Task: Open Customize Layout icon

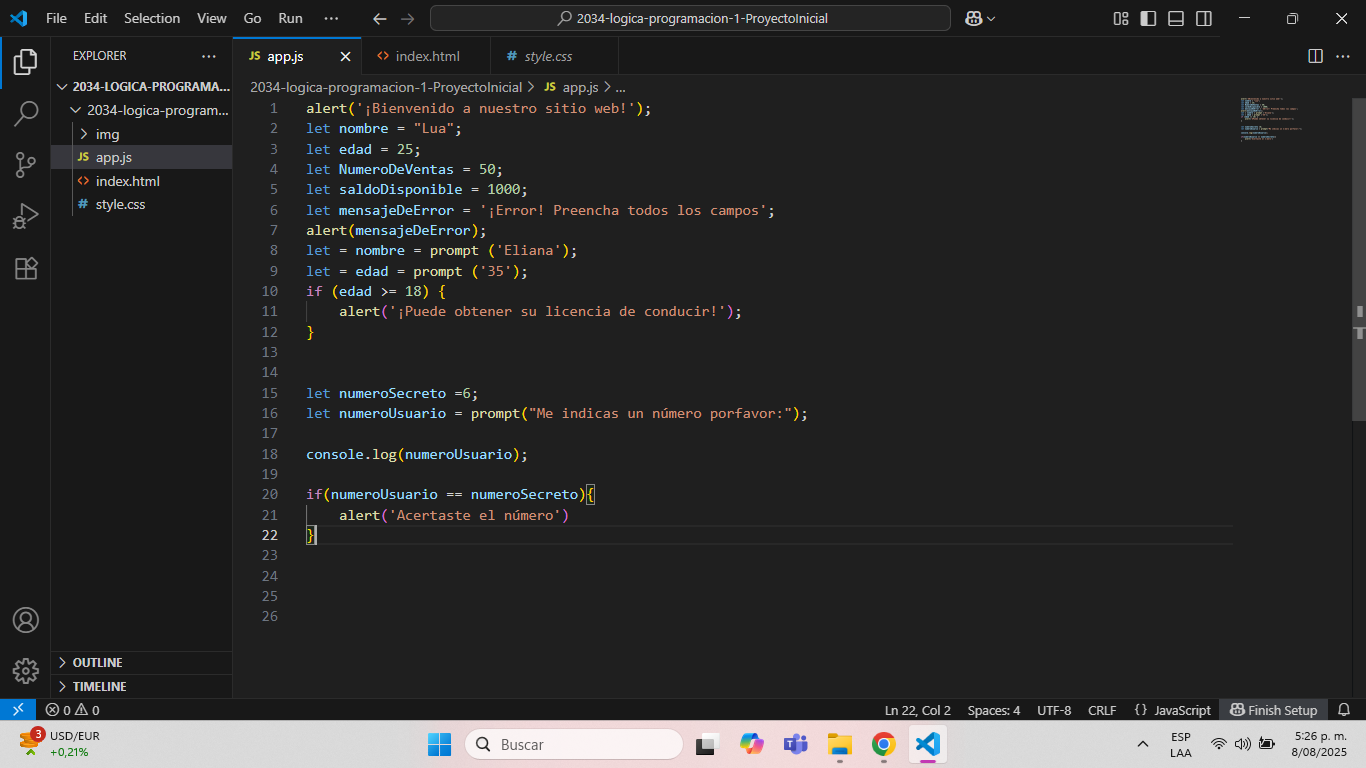Action: coord(1121,18)
